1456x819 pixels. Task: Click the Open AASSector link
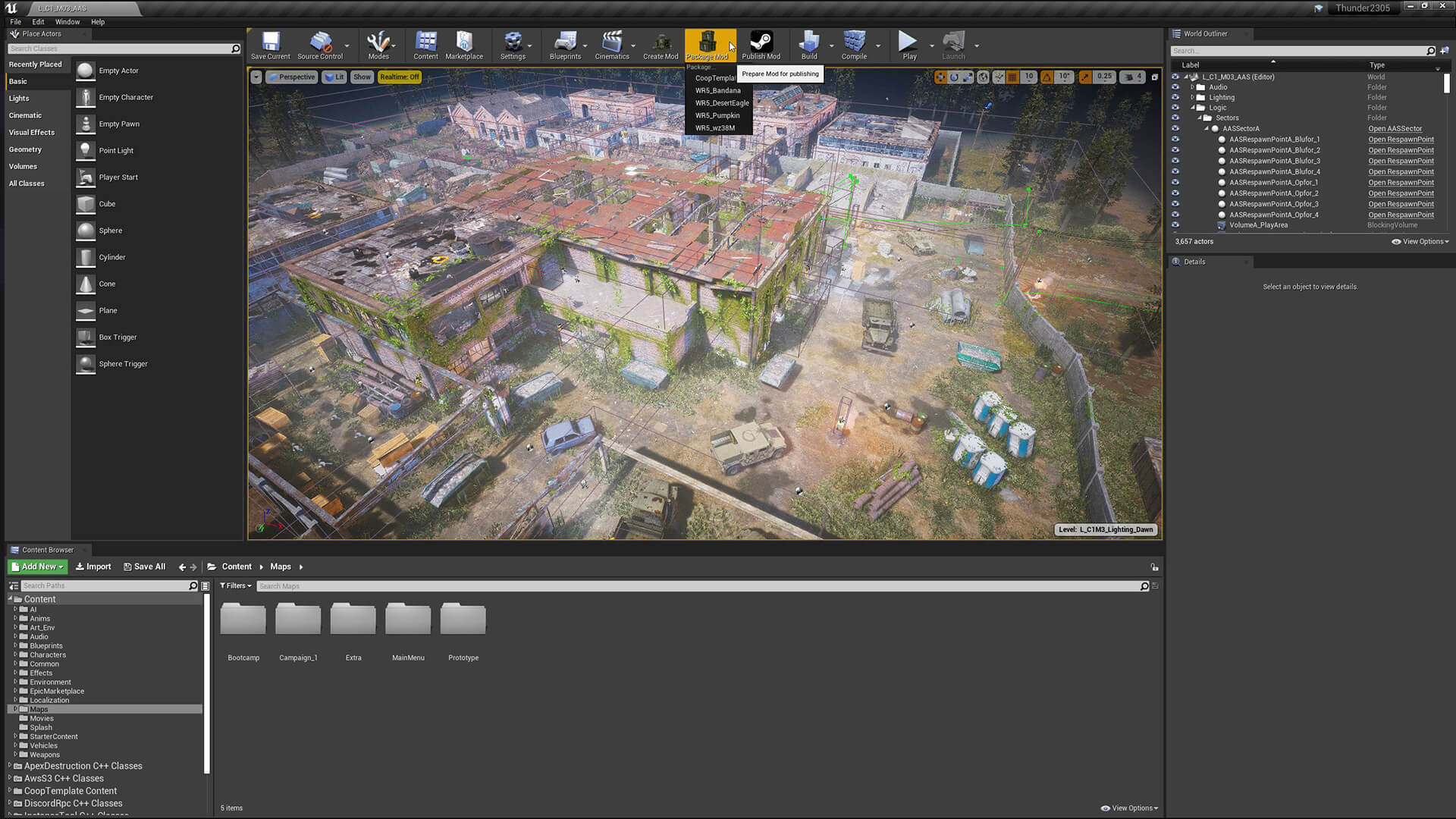click(1395, 129)
